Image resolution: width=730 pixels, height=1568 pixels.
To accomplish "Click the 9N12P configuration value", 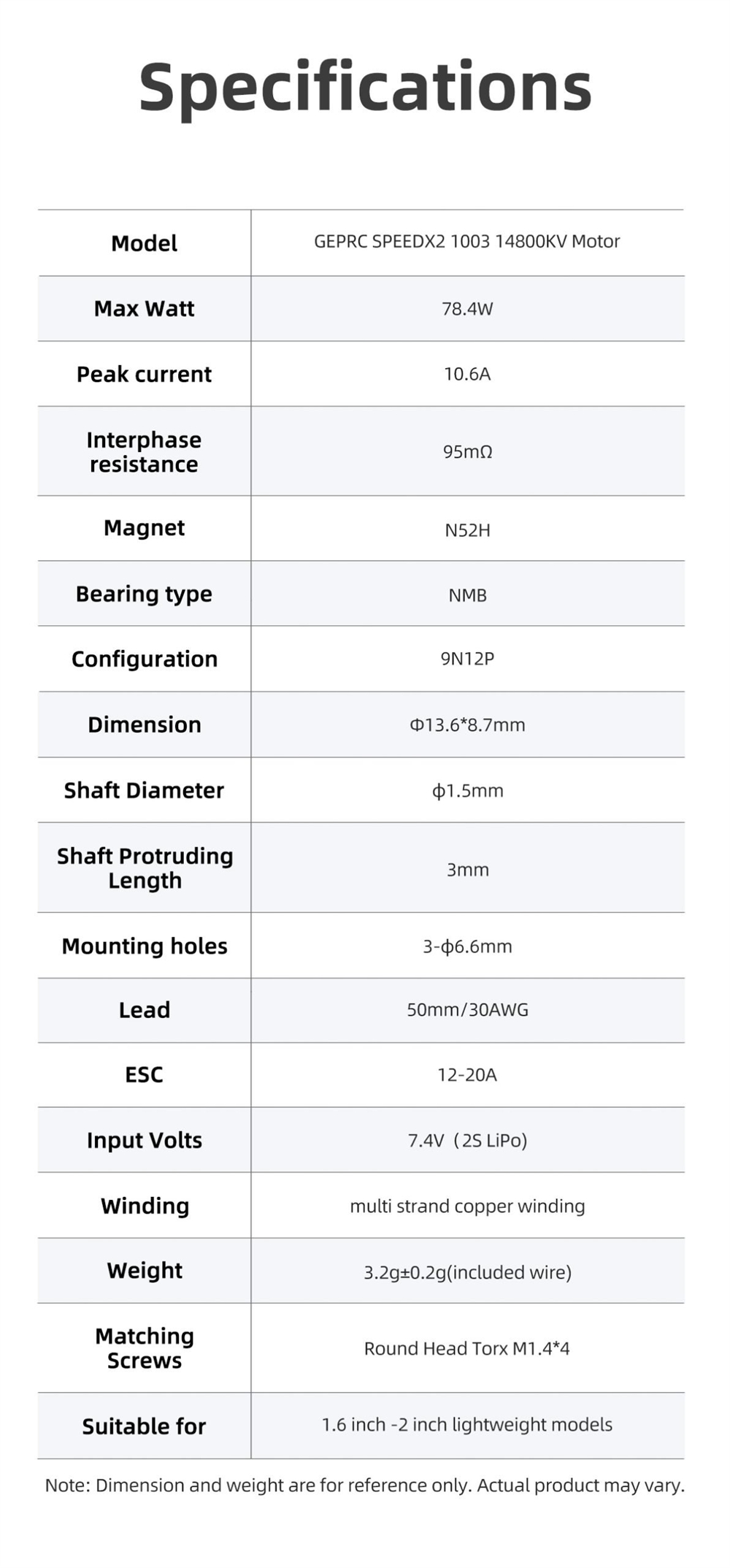I will (467, 659).
